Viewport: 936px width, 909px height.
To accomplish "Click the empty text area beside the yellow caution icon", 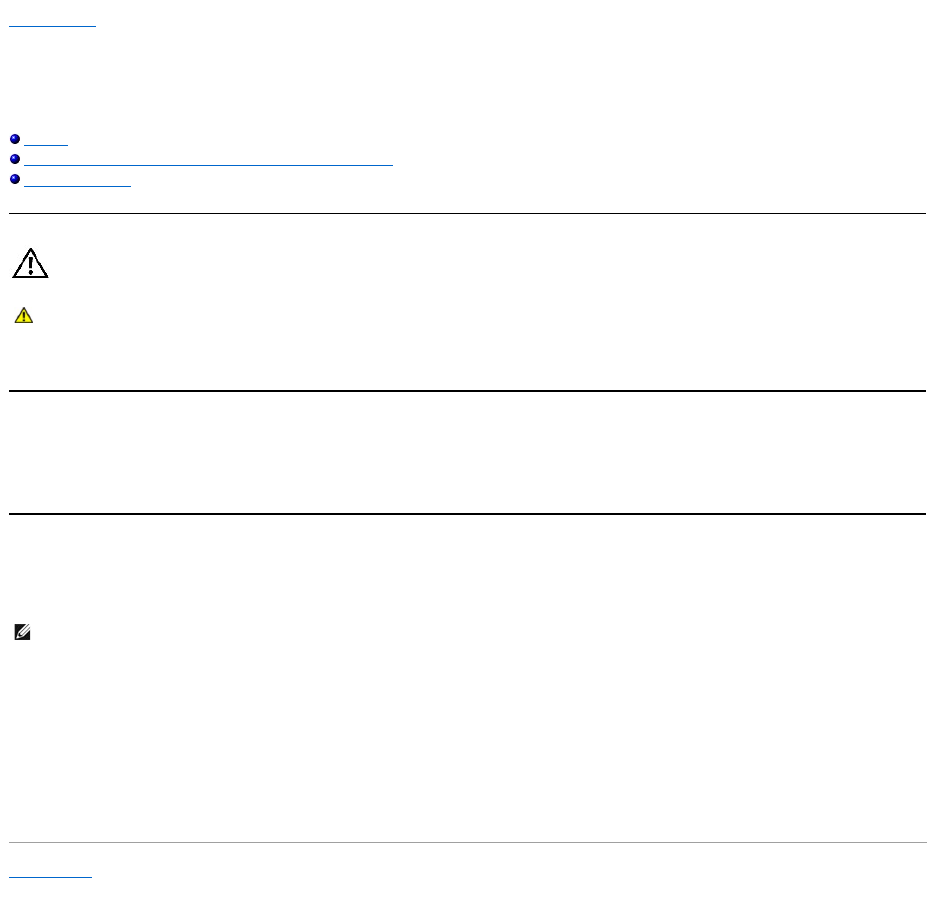I will (400, 316).
